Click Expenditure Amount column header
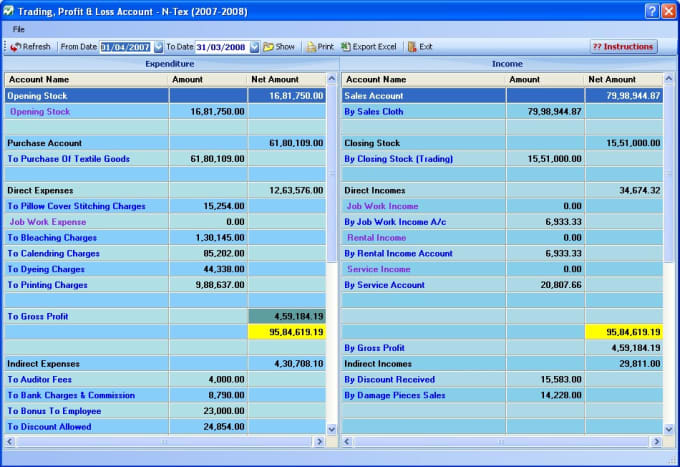This screenshot has width=680, height=467. [208, 79]
